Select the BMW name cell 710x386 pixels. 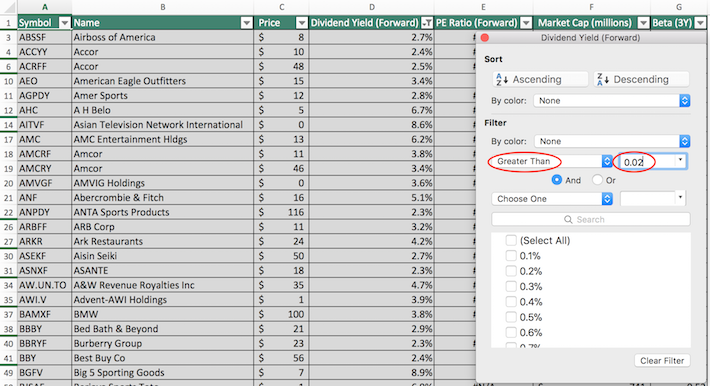[163, 314]
